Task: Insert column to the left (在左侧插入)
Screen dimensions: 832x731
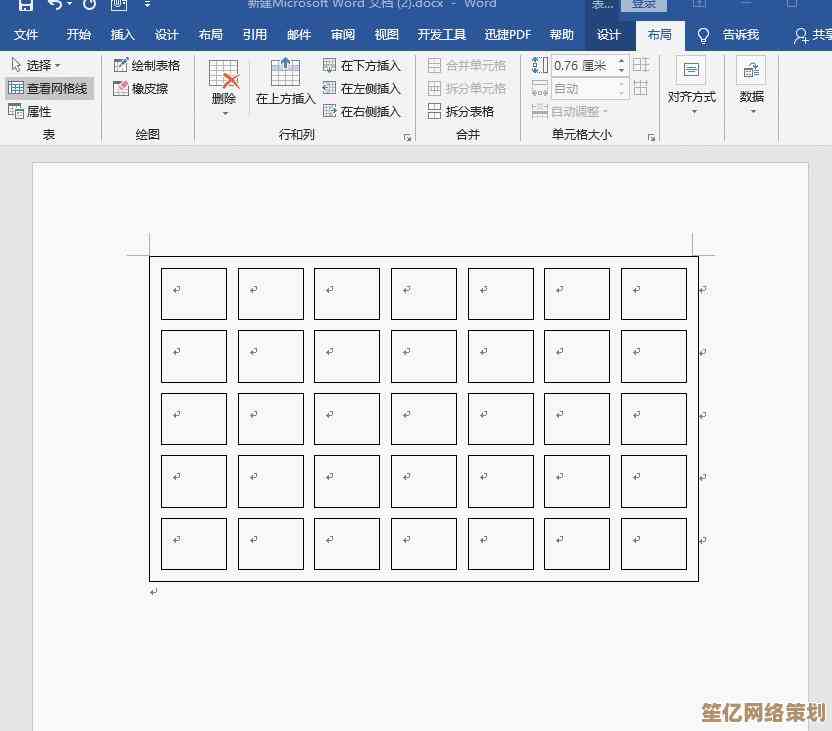Action: tap(361, 88)
